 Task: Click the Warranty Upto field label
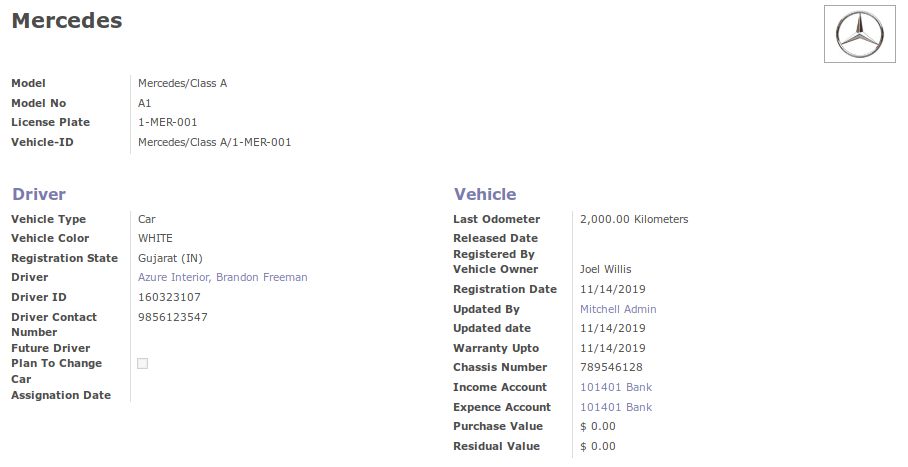click(496, 348)
